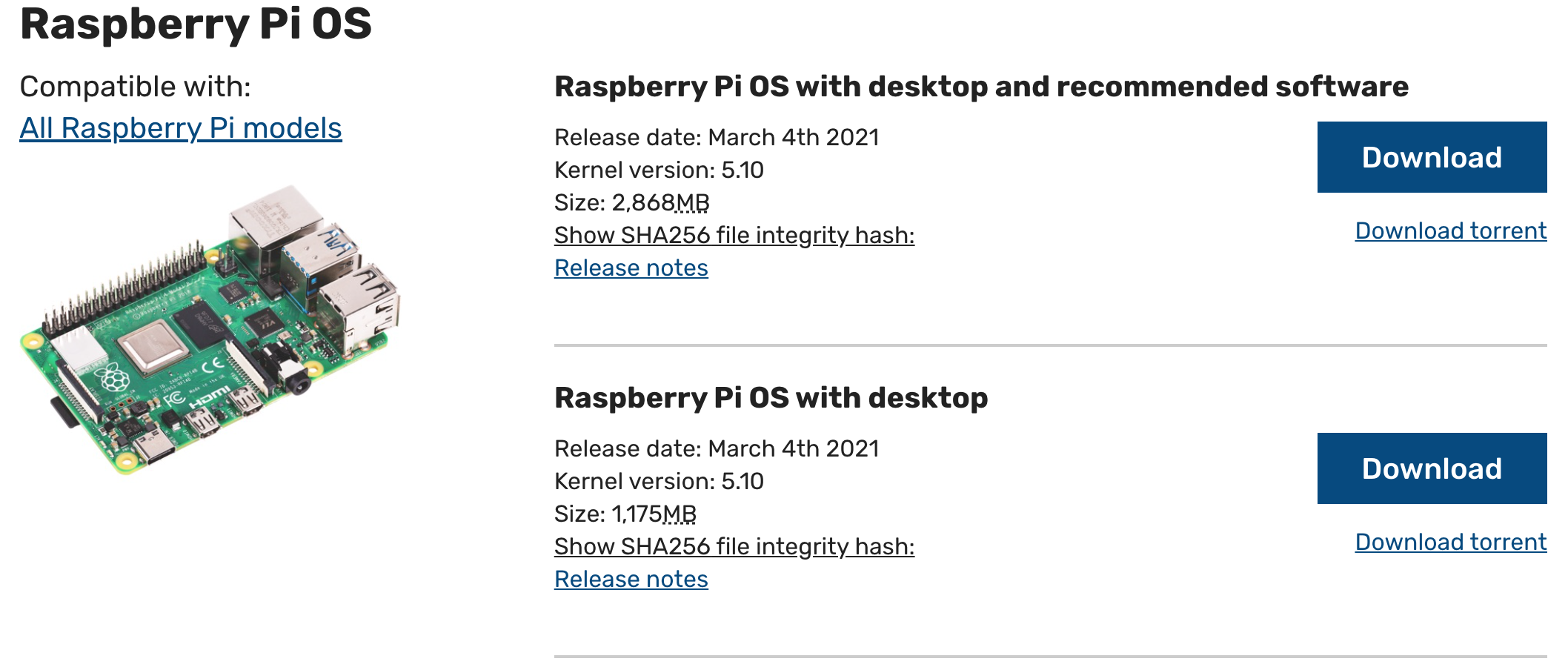Click the Raspberry Pi OS page title
The height and width of the screenshot is (670, 1568).
pos(196,24)
